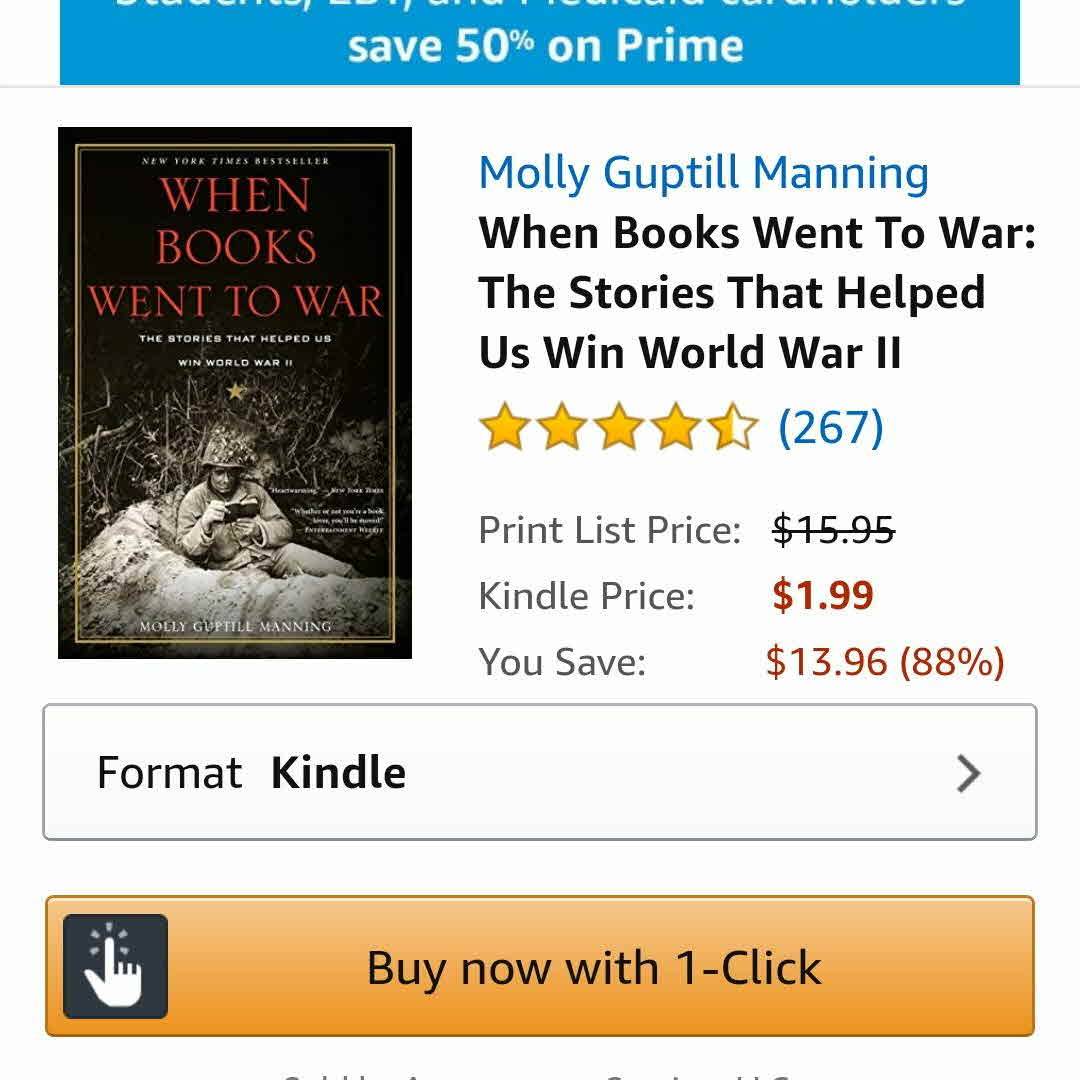Image resolution: width=1080 pixels, height=1080 pixels.
Task: Click the struck-through $15.95 list price
Action: [x=833, y=530]
